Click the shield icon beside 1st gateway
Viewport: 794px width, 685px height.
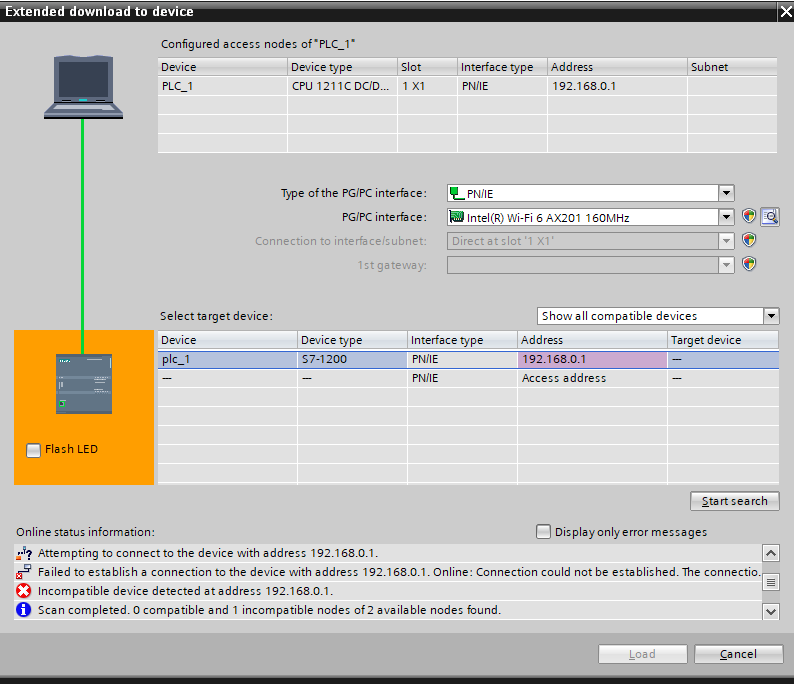coord(749,263)
